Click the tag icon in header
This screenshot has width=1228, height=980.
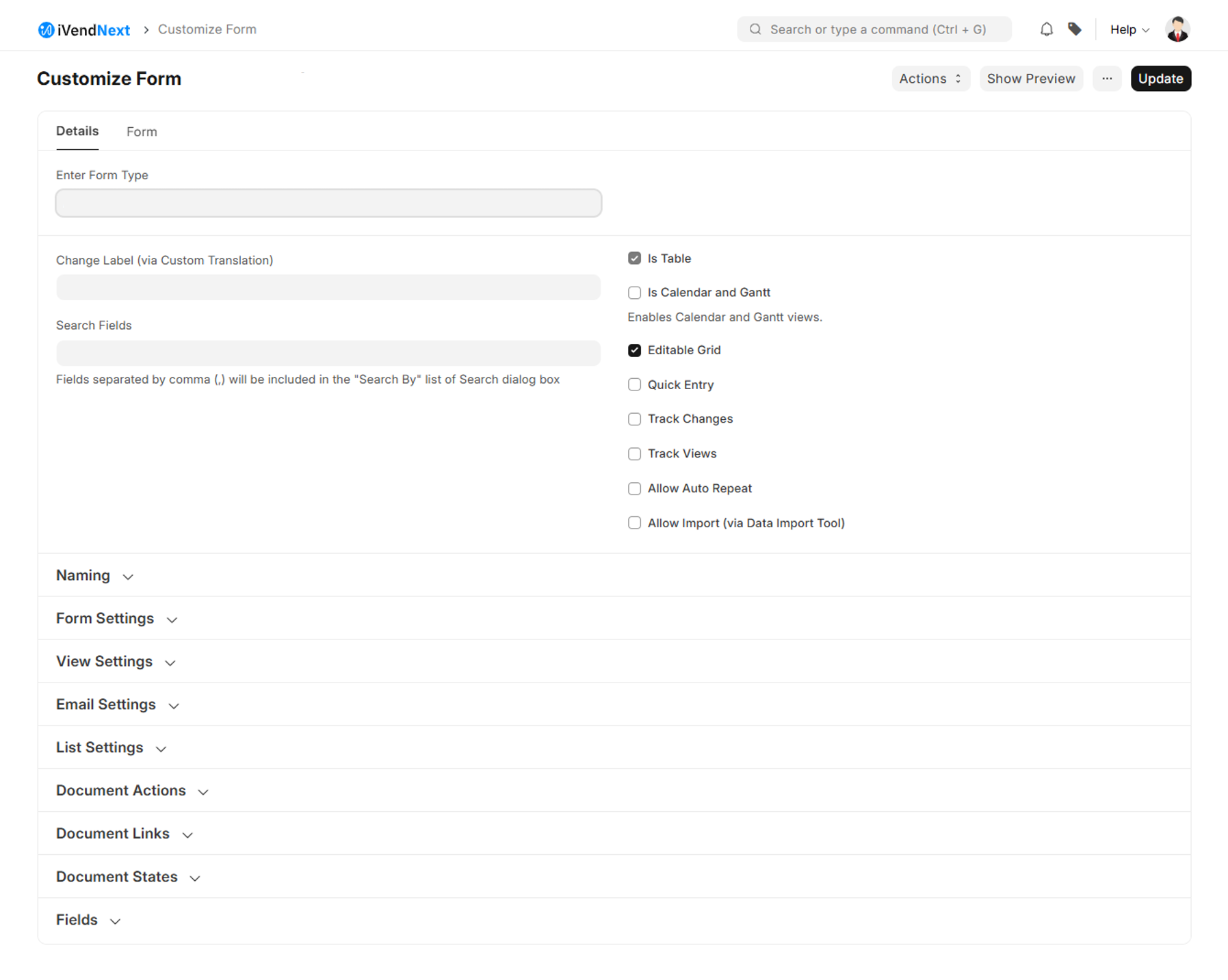1075,29
